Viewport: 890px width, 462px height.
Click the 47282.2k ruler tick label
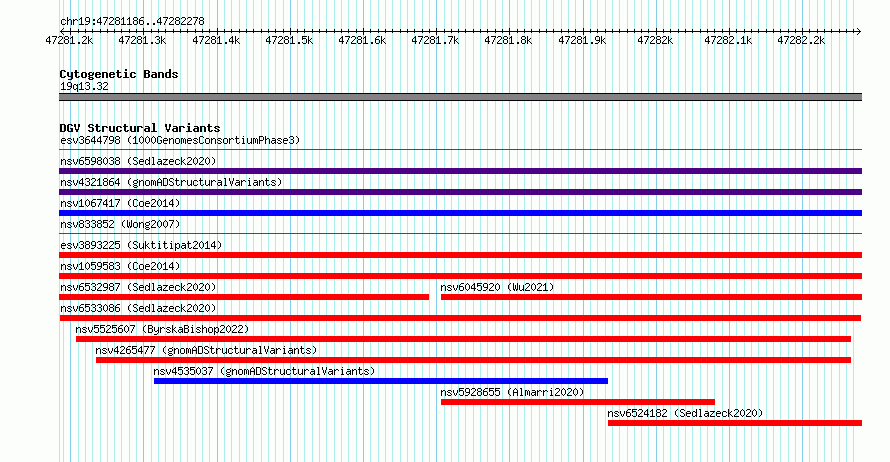801,40
